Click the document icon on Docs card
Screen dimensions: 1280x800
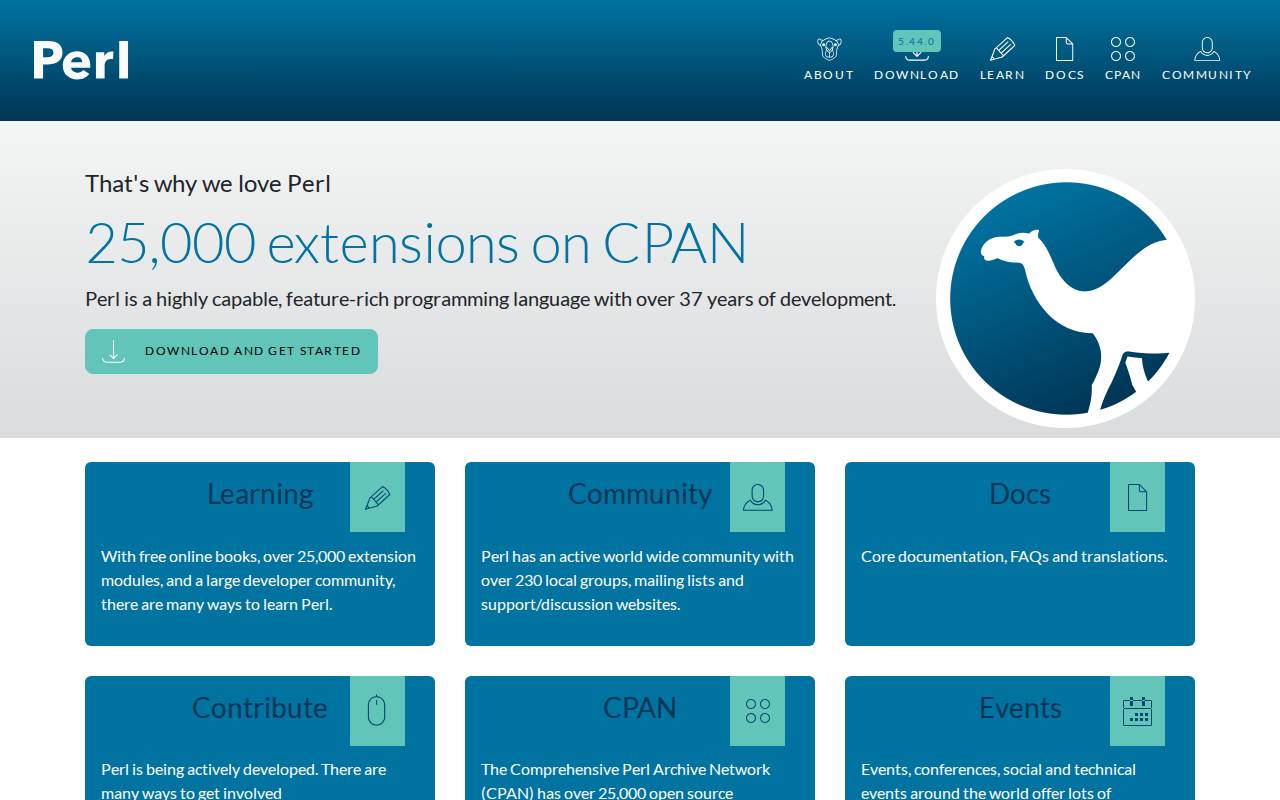tap(1137, 497)
